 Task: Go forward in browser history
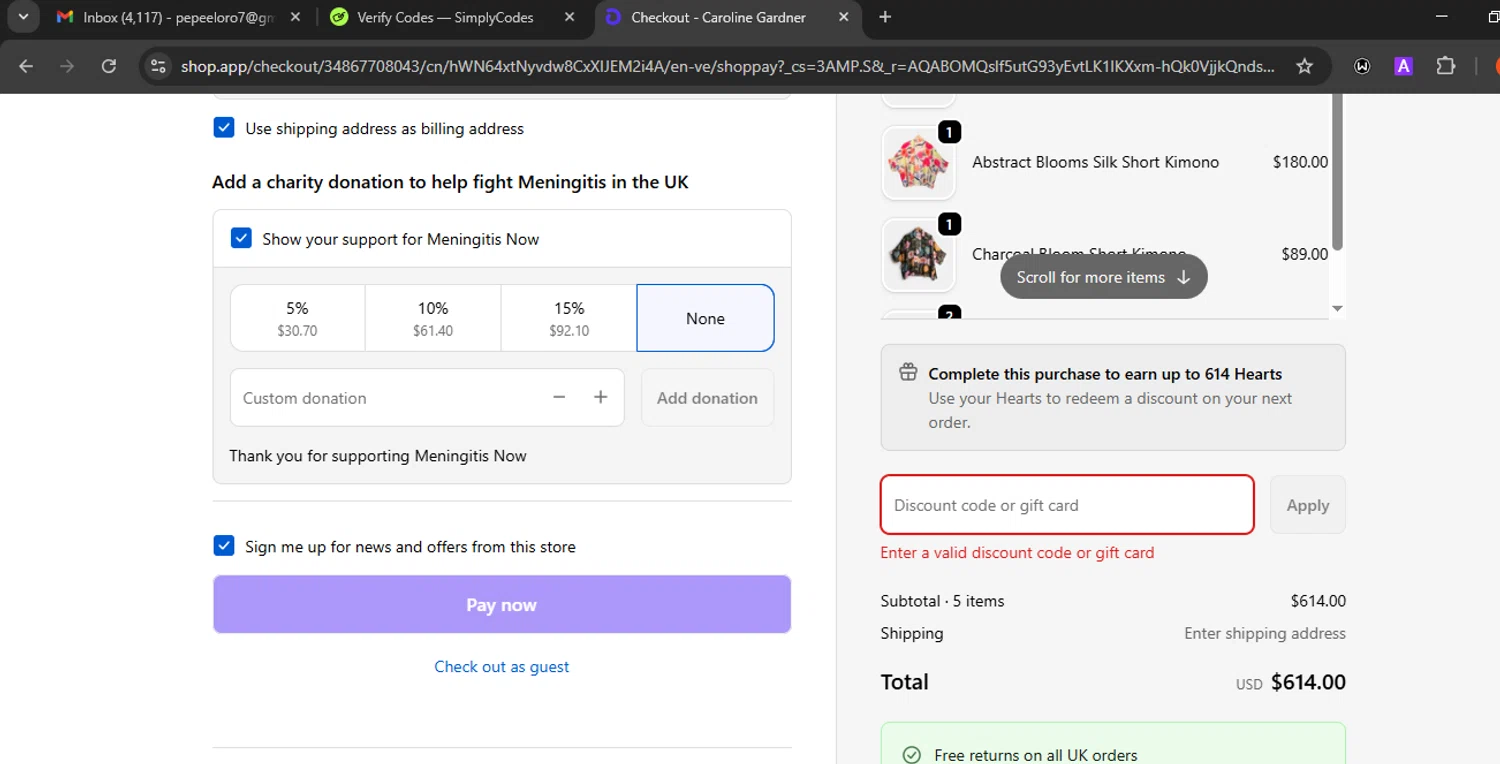[x=67, y=66]
